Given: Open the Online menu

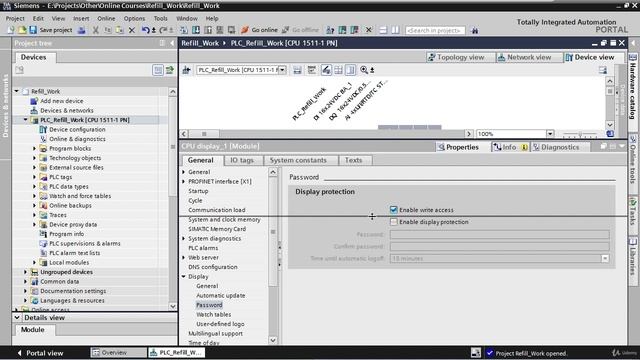Looking at the screenshot, I should click(106, 18).
